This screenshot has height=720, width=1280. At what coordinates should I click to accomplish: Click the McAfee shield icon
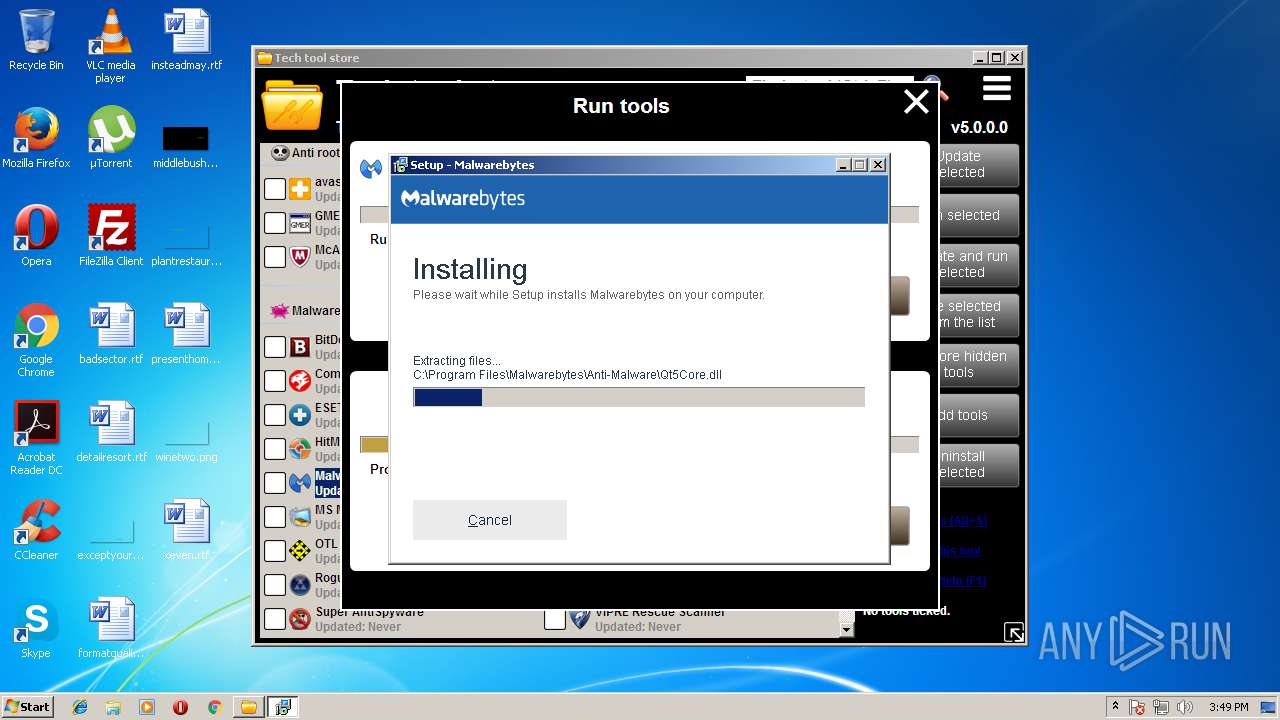click(300, 257)
